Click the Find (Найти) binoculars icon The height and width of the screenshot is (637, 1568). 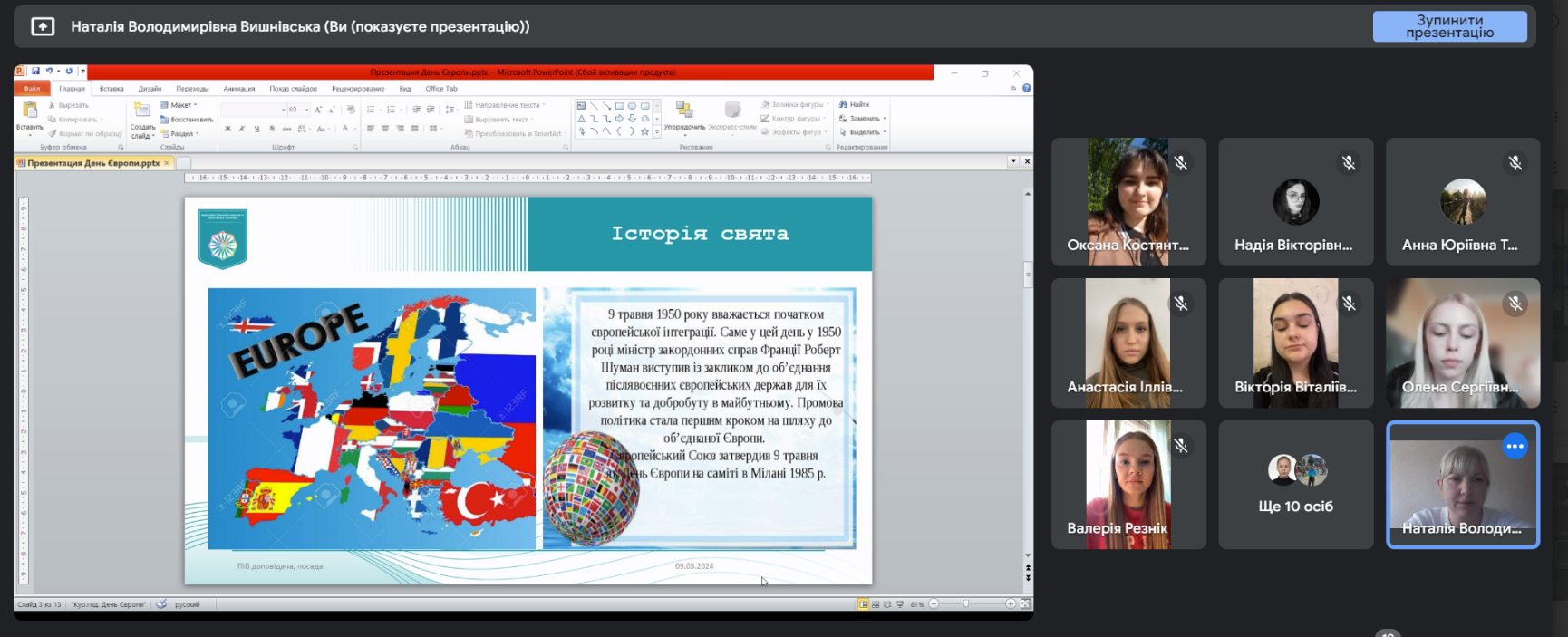[x=844, y=105]
